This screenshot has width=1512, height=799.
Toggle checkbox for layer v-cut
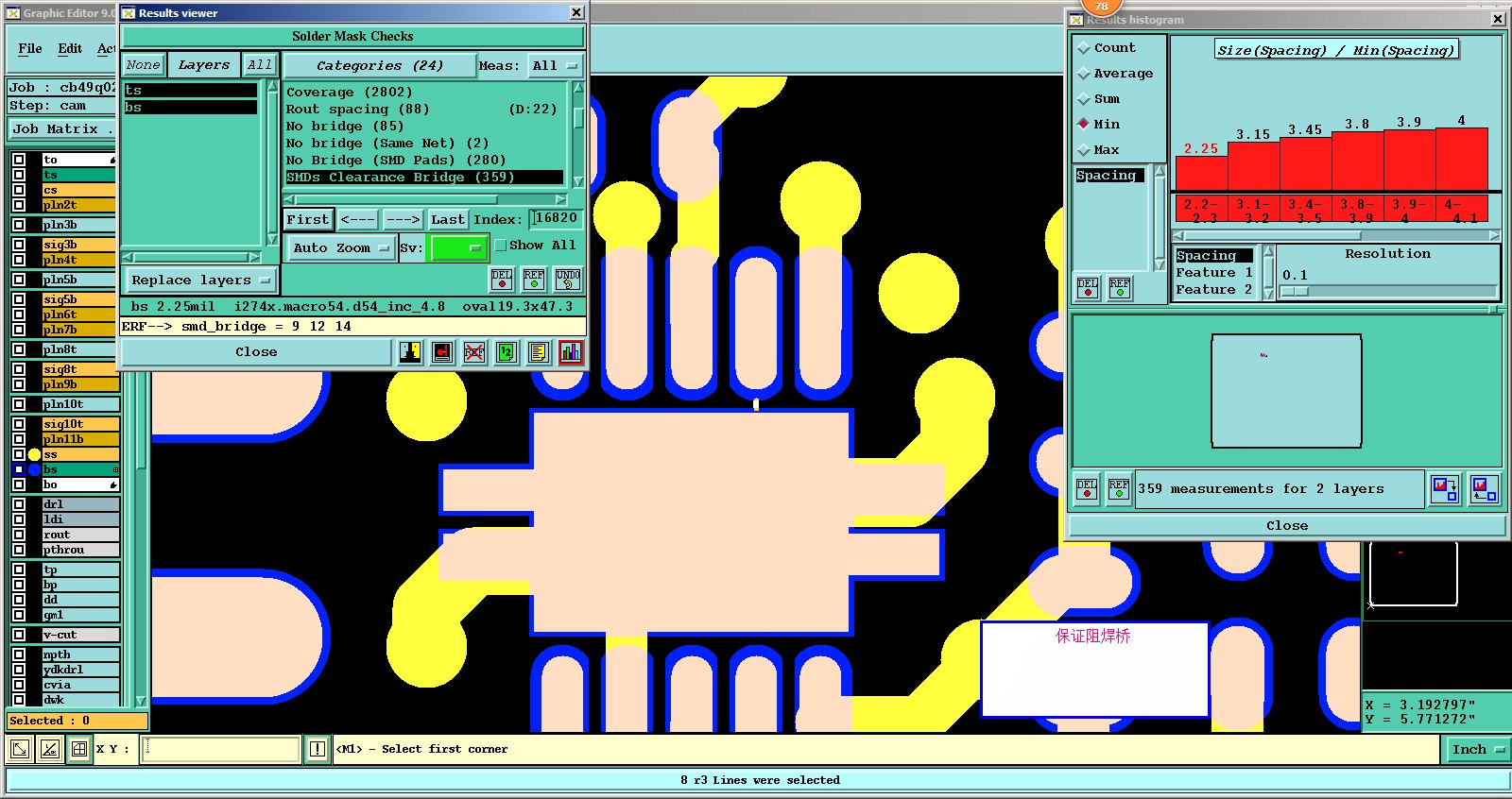click(19, 635)
